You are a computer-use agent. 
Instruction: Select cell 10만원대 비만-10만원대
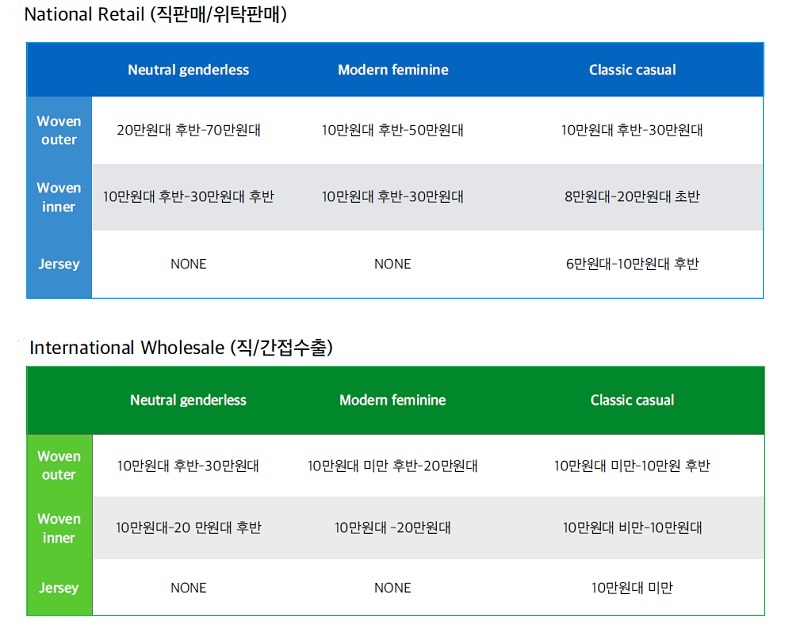632,527
